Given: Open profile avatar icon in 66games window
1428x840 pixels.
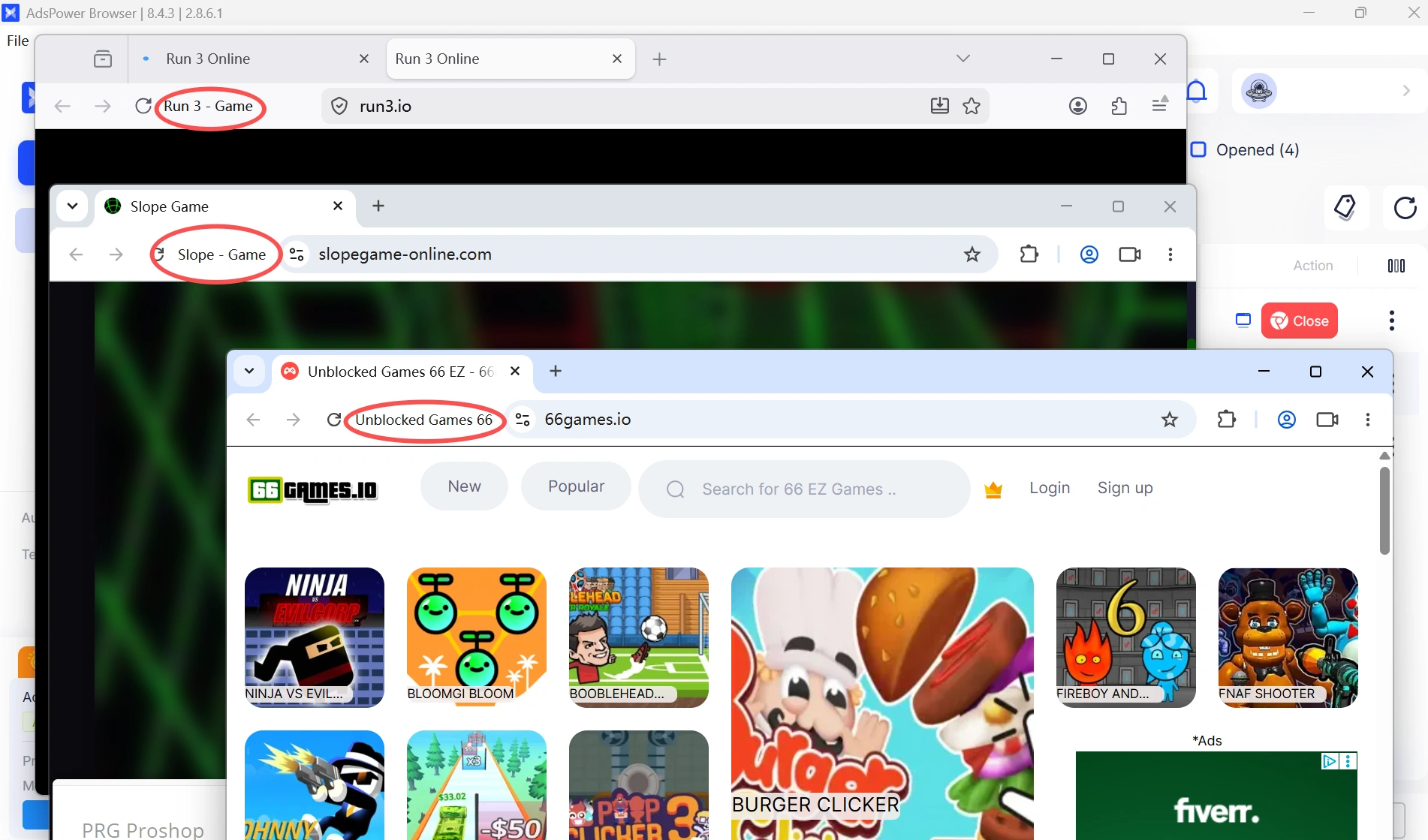Looking at the screenshot, I should (1287, 420).
